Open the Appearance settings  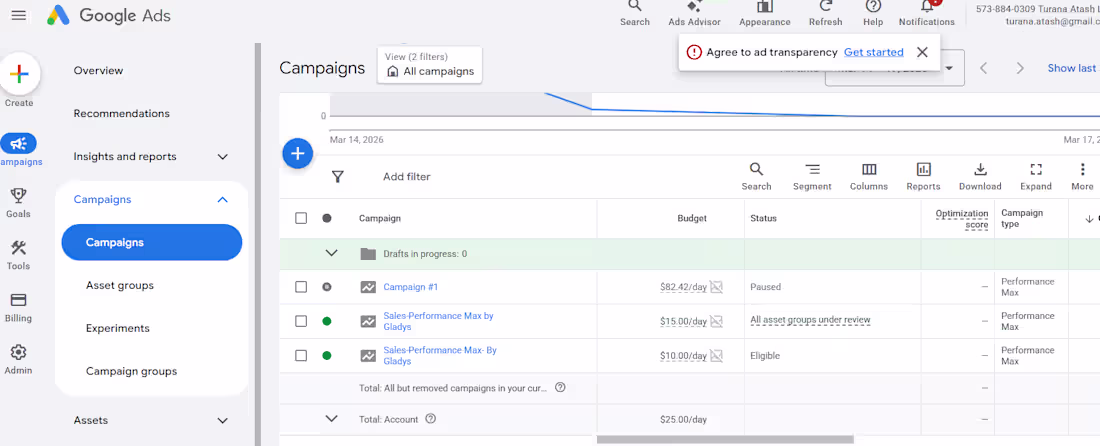(765, 13)
